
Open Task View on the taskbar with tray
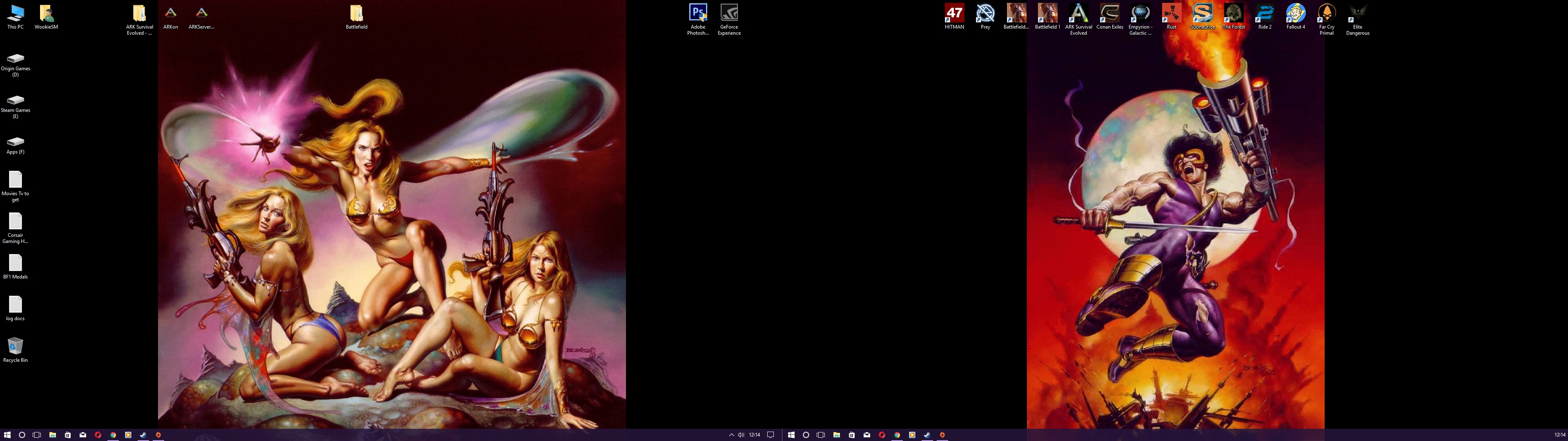pyautogui.click(x=37, y=435)
